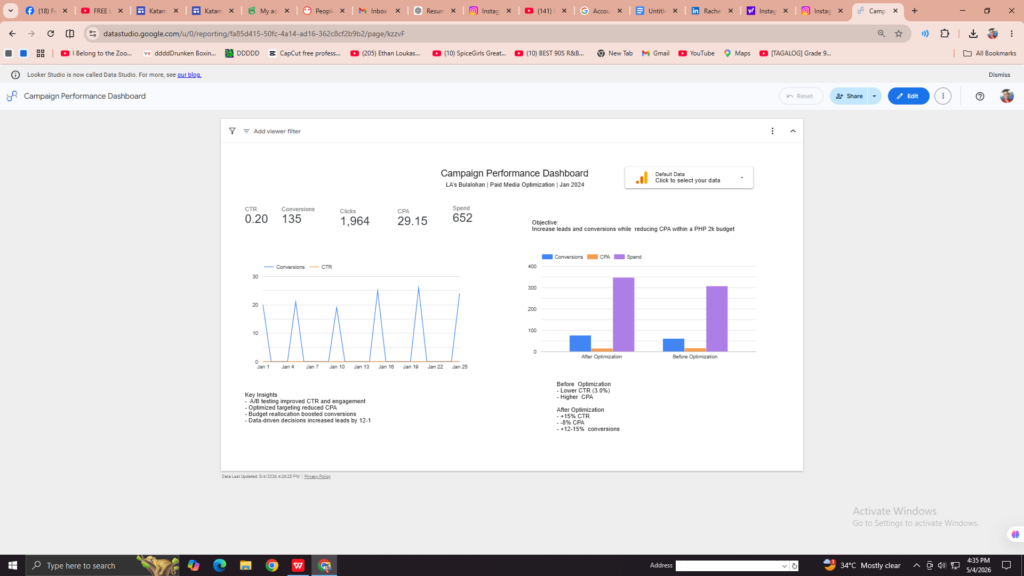Open the Default Data selector dropdown
This screenshot has width=1024, height=576.
(x=688, y=178)
